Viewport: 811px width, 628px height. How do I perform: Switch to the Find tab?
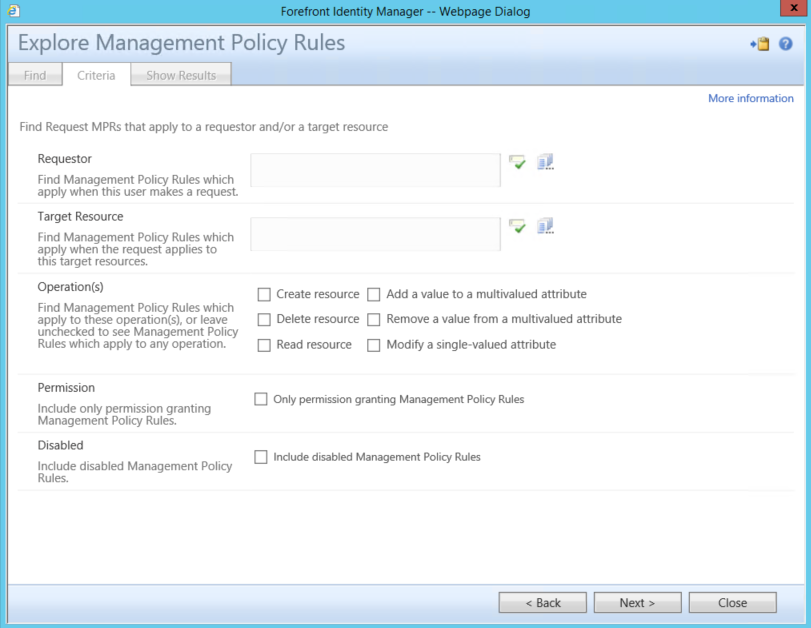tap(35, 75)
